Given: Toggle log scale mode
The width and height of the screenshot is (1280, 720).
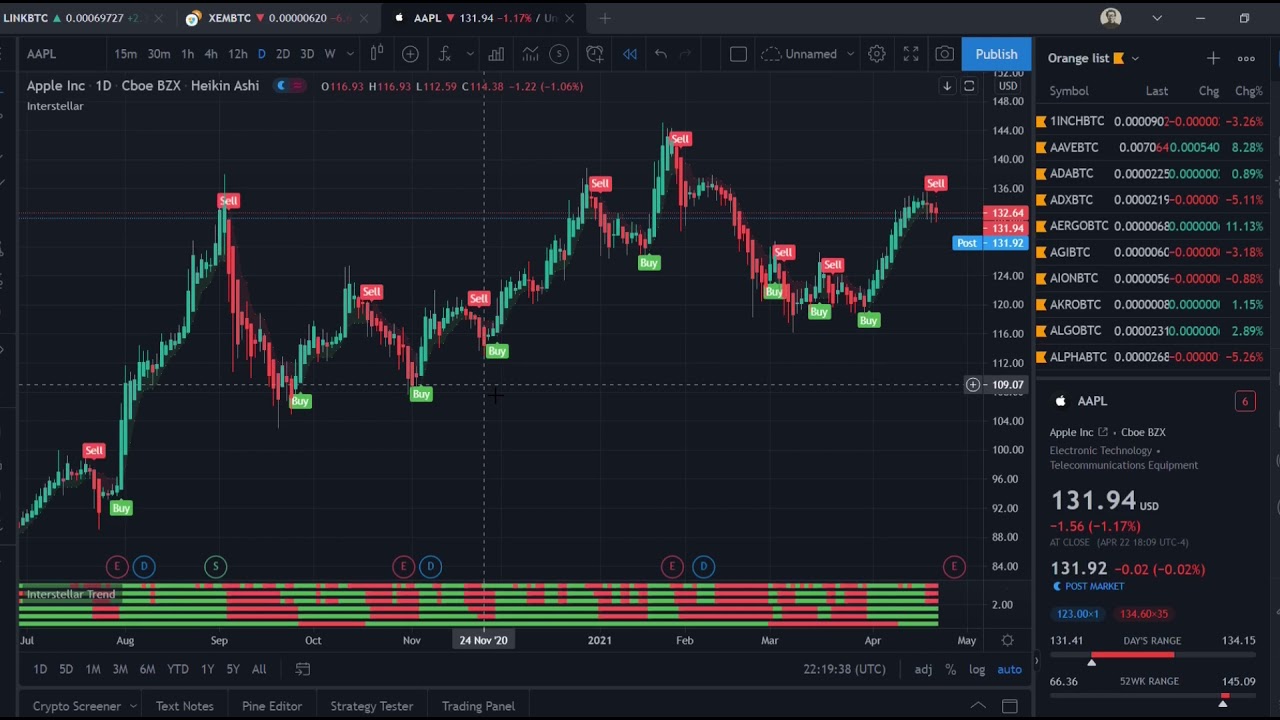Looking at the screenshot, I should [977, 669].
